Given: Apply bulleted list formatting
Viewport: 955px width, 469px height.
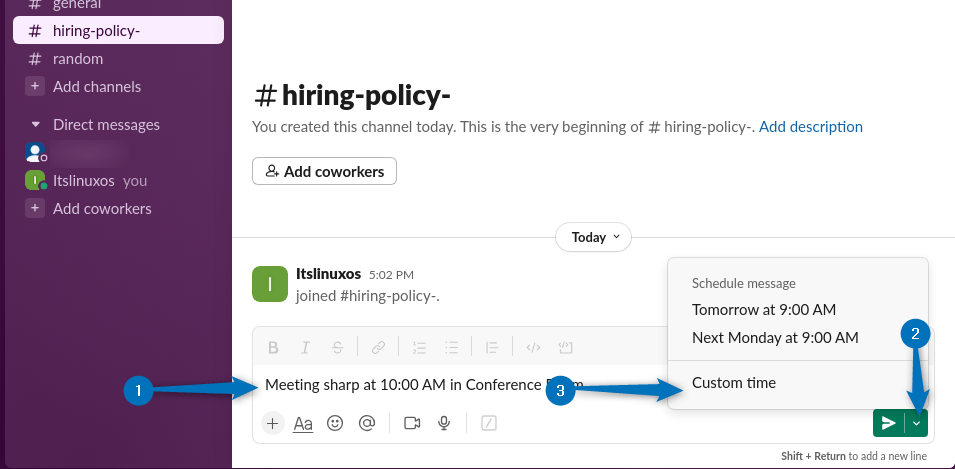Looking at the screenshot, I should (x=452, y=348).
